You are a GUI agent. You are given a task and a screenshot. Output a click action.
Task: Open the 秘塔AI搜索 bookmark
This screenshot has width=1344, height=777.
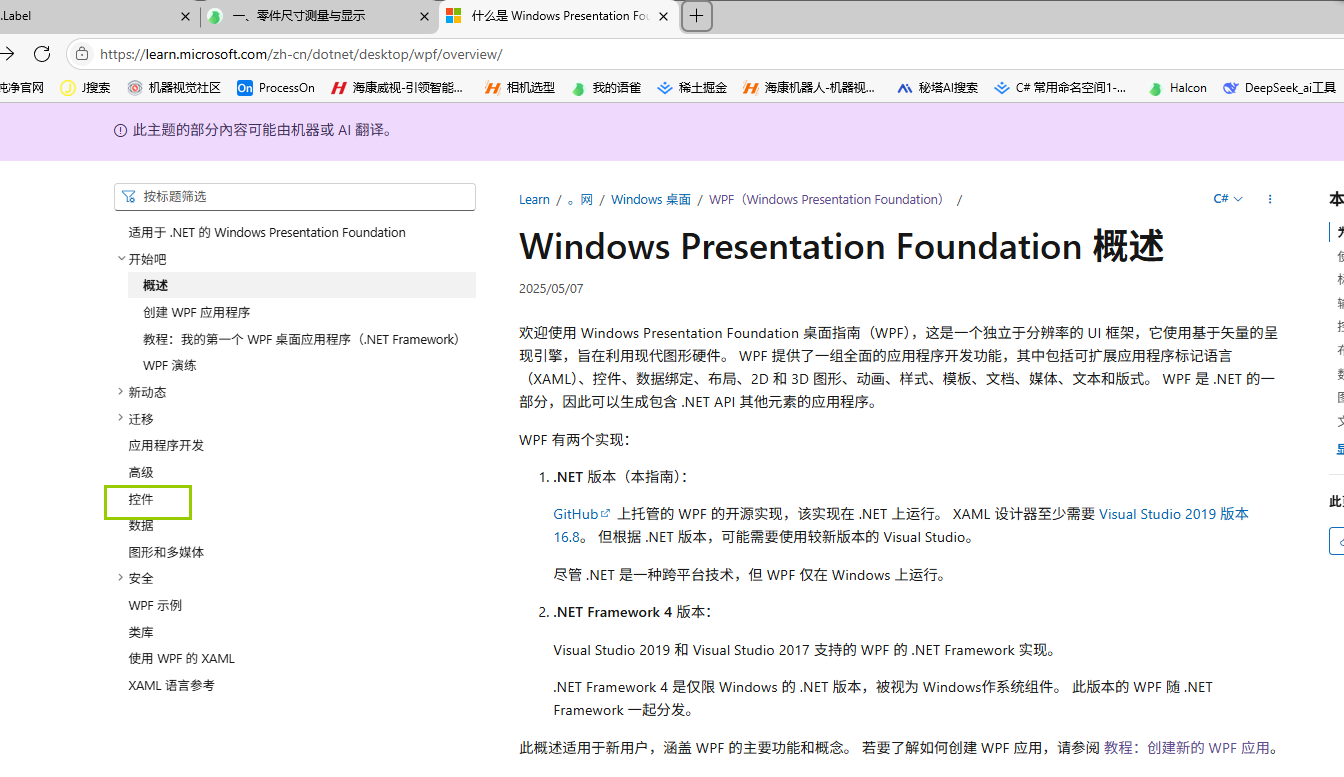coord(938,88)
